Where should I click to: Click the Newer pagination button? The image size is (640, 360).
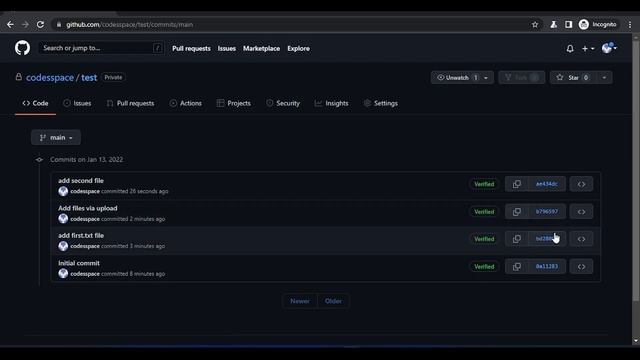(x=300, y=301)
